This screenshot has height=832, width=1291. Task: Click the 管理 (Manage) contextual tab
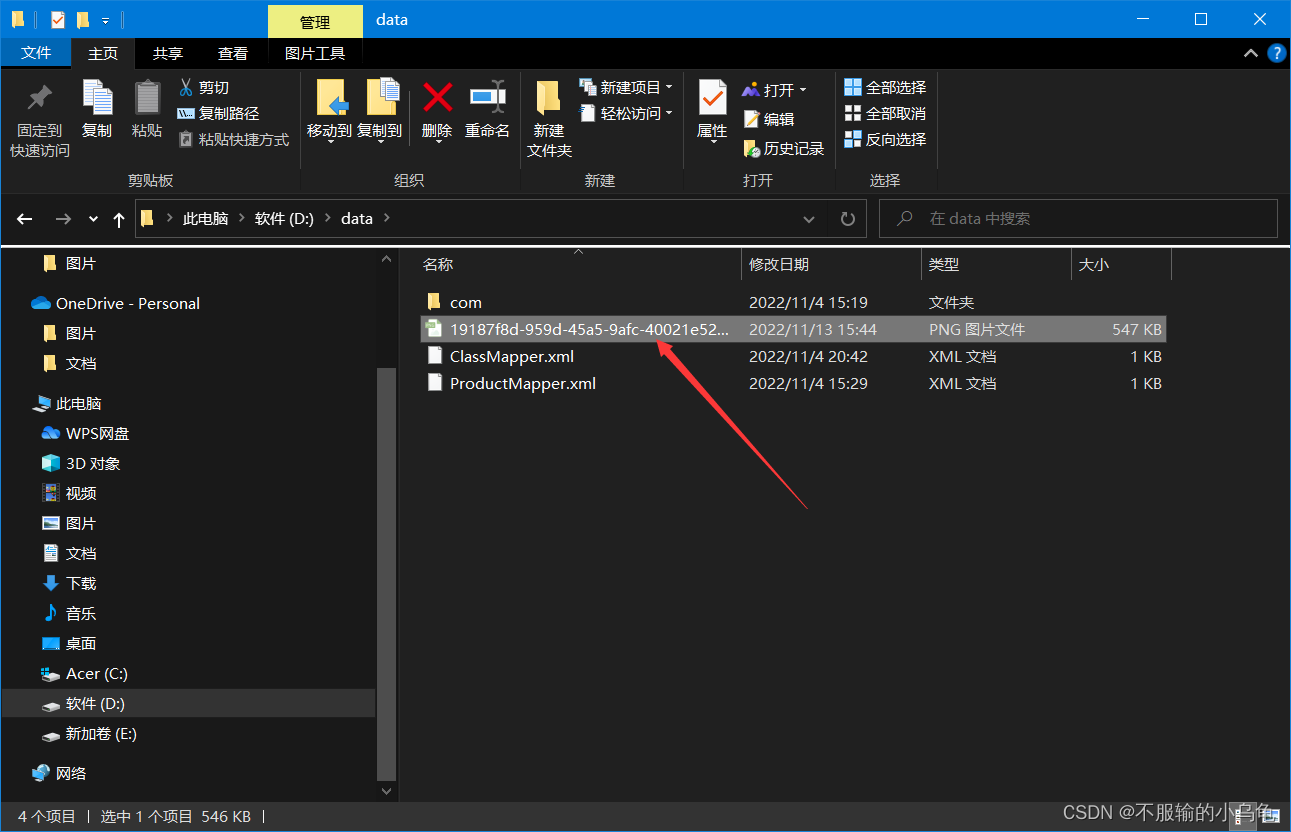315,21
